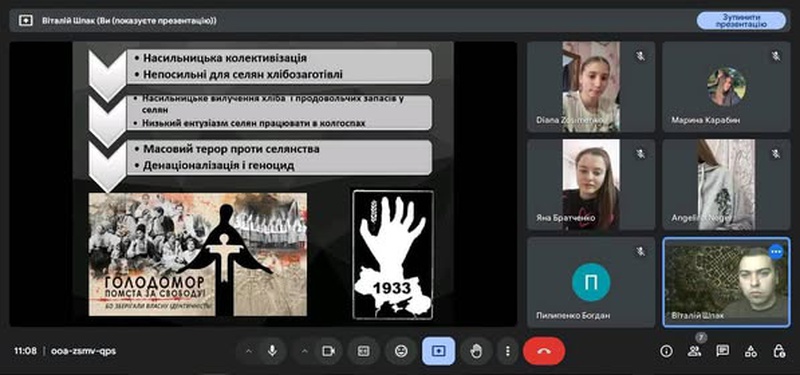Expand audio settings arrow beside microphone
This screenshot has height=375, width=800.
[249, 351]
